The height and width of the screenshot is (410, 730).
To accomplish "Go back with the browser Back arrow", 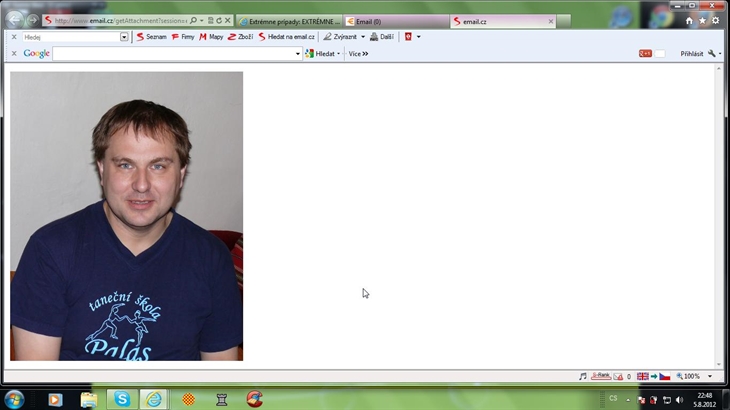I will 14,20.
